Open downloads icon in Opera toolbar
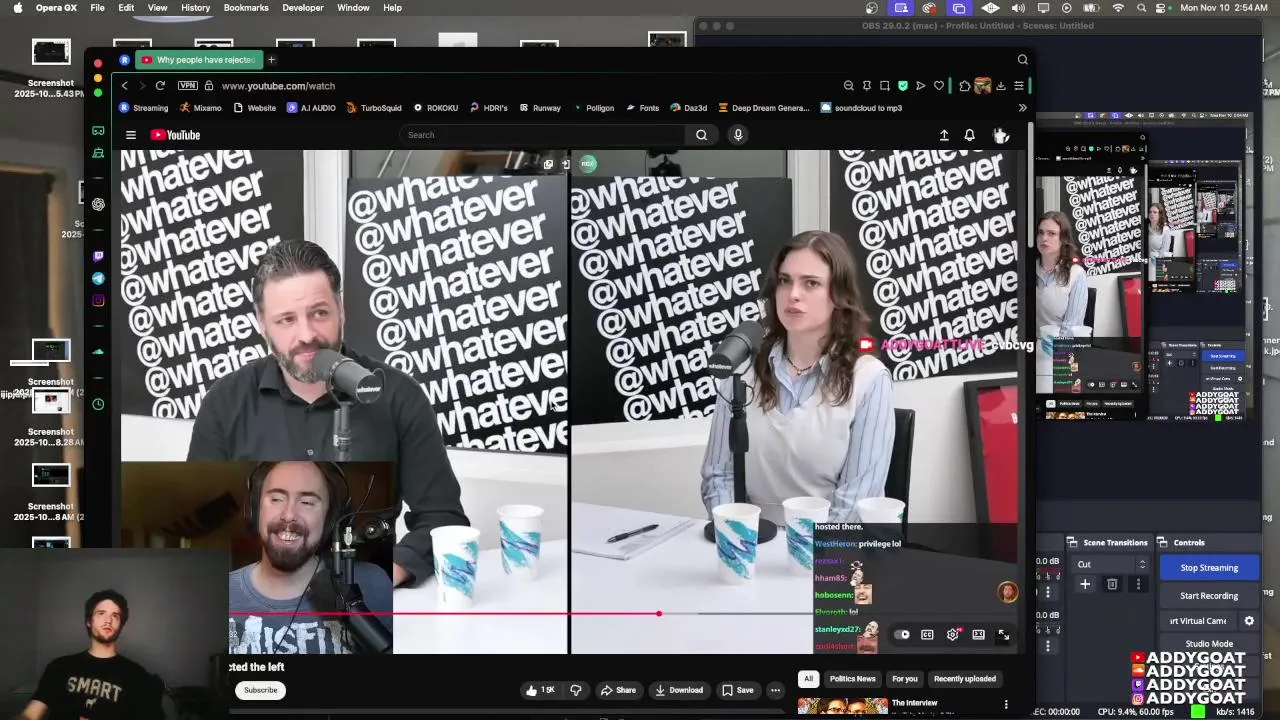 (x=1001, y=86)
